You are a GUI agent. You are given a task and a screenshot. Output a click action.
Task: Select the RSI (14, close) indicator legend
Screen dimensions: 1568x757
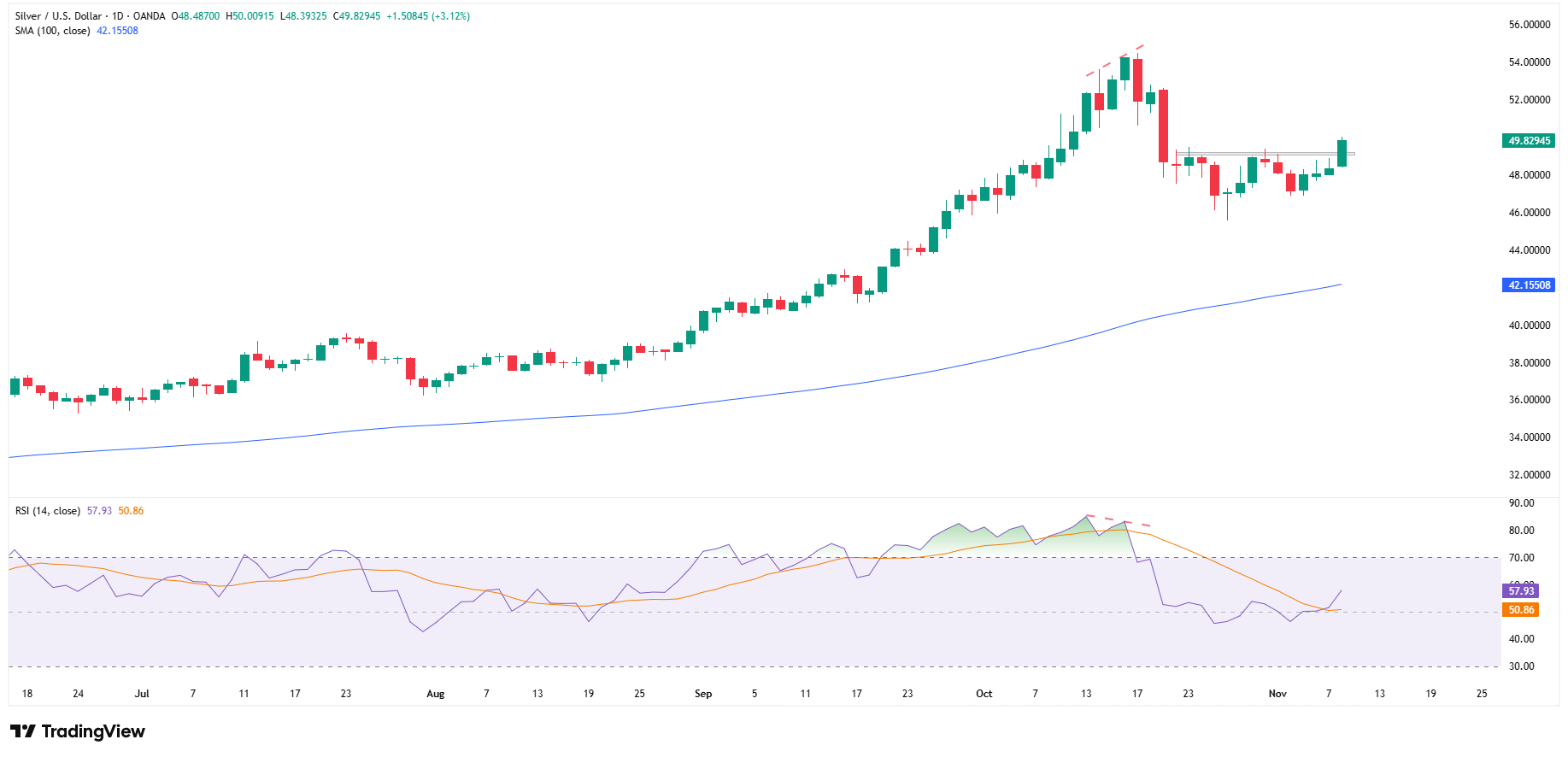[48, 511]
